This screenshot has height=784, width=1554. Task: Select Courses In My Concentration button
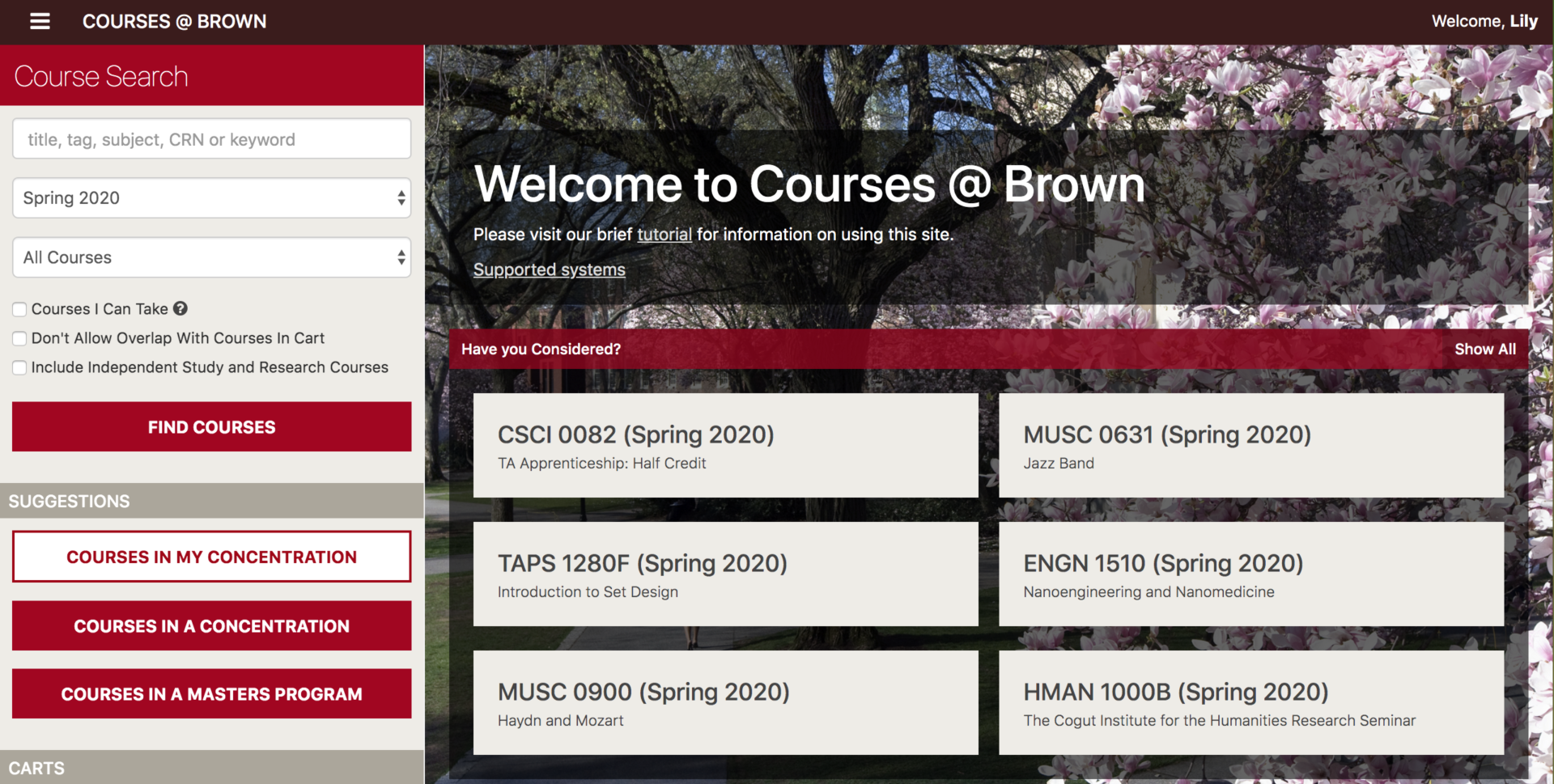click(x=212, y=557)
